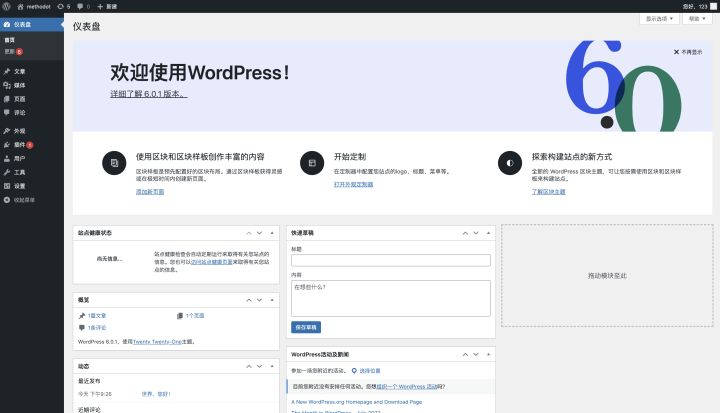Viewport: 720px width, 413px height.
Task: Click the quick draft 标题 title field
Action: tap(391, 260)
